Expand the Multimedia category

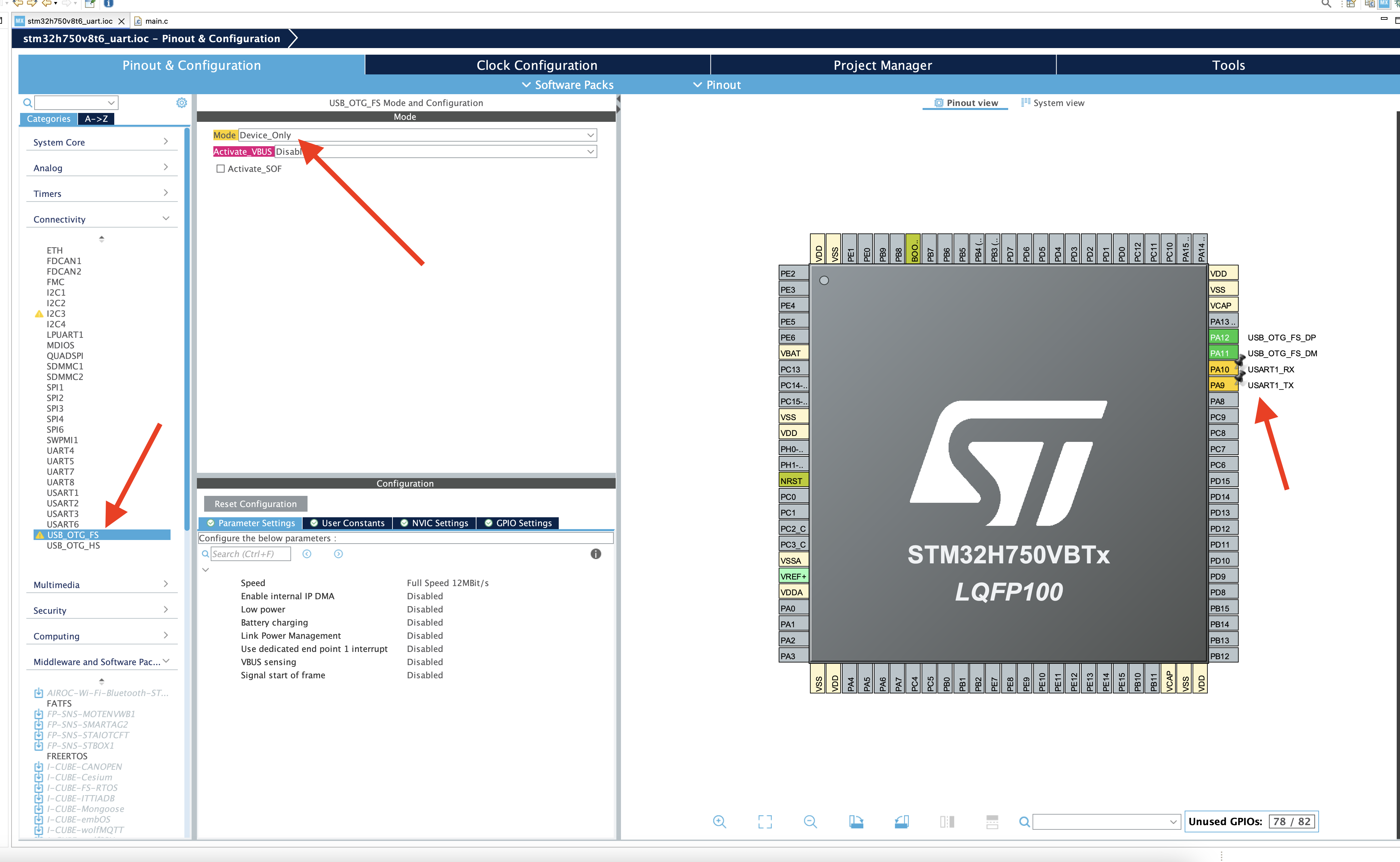coord(101,584)
